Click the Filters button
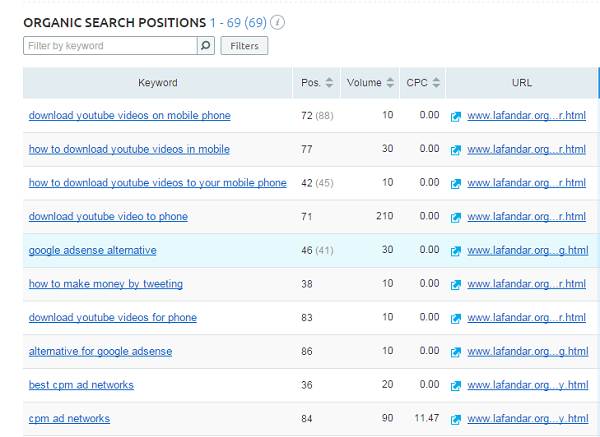The image size is (600, 437). point(244,46)
